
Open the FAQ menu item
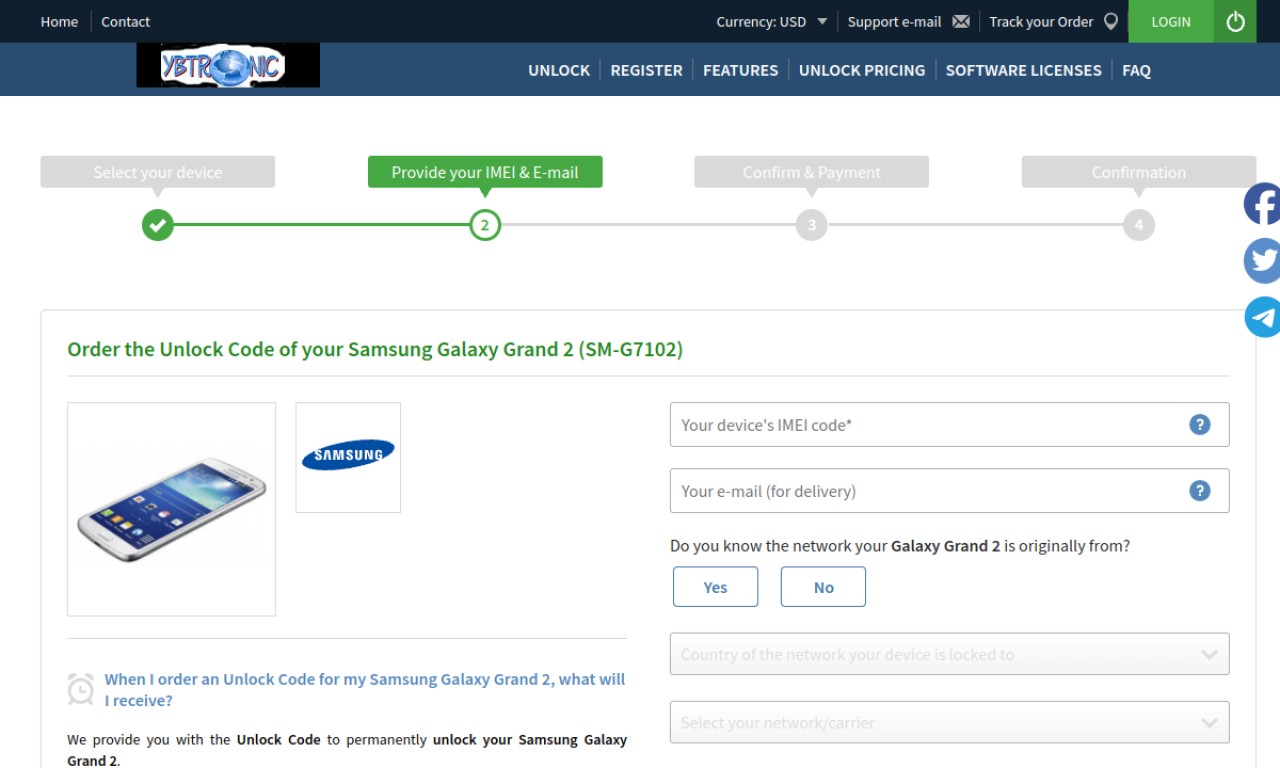click(1136, 70)
